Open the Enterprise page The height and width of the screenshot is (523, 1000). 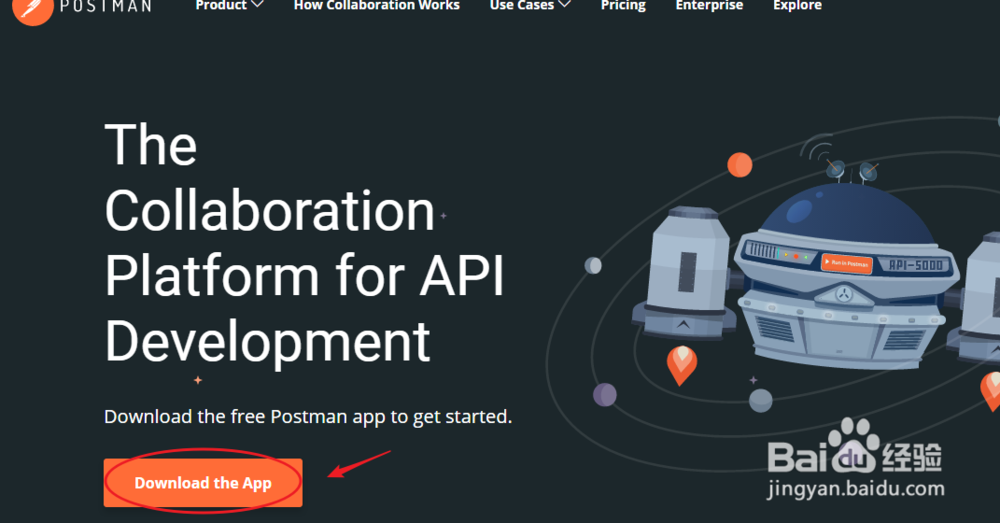709,5
